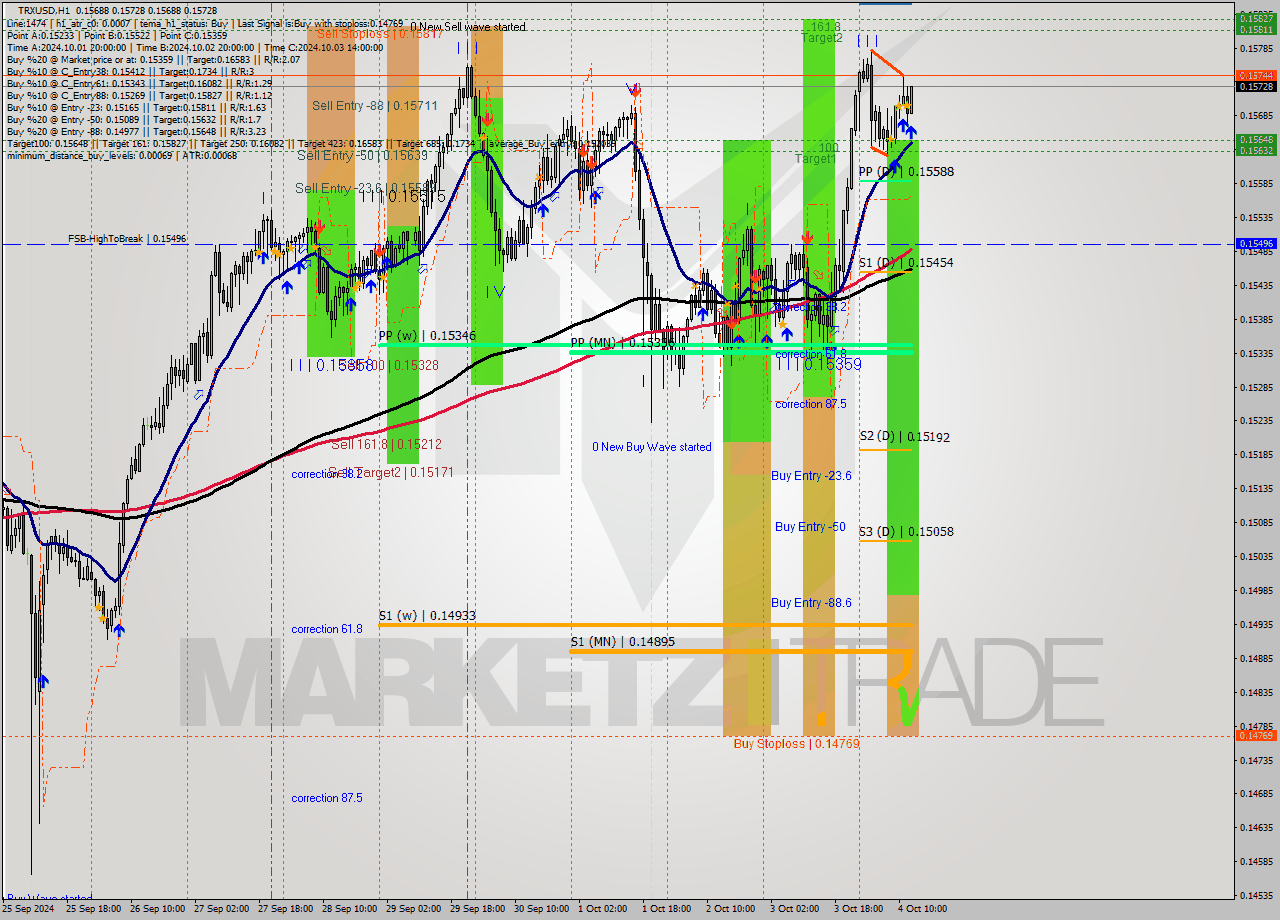Click the Target2 label near chart top
1280x920 pixels.
pos(822,38)
